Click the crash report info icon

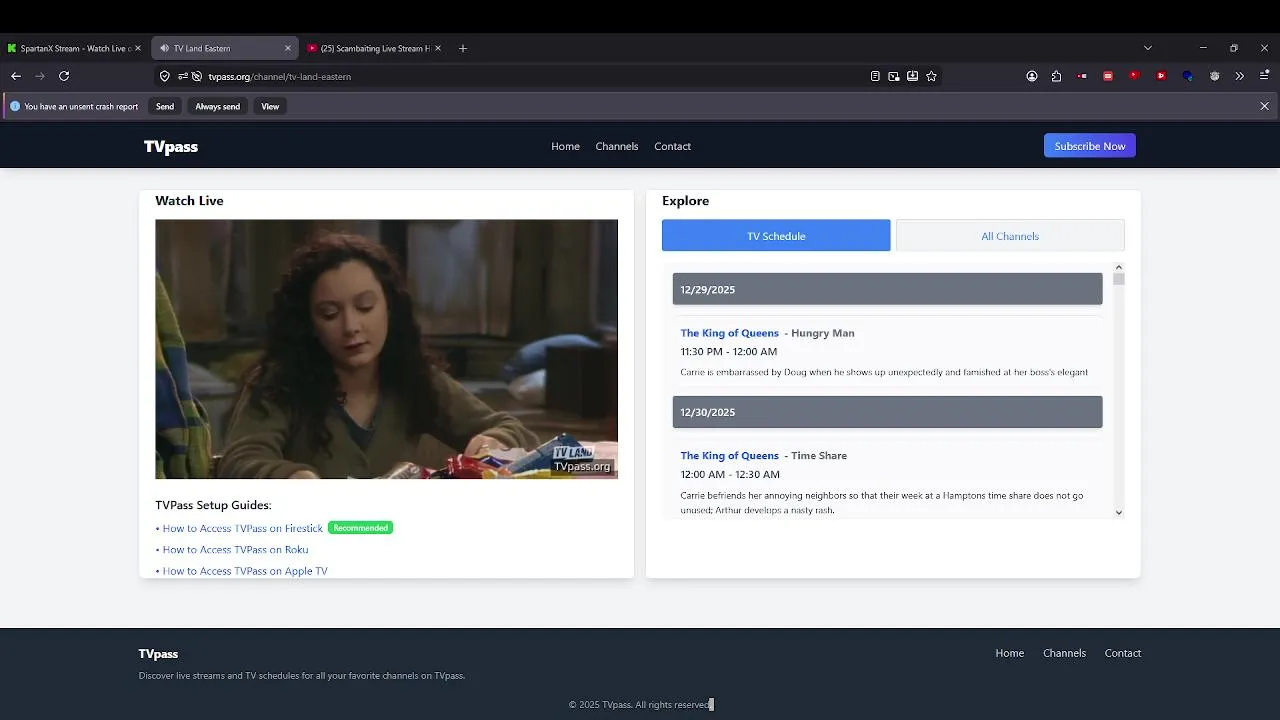tap(15, 106)
